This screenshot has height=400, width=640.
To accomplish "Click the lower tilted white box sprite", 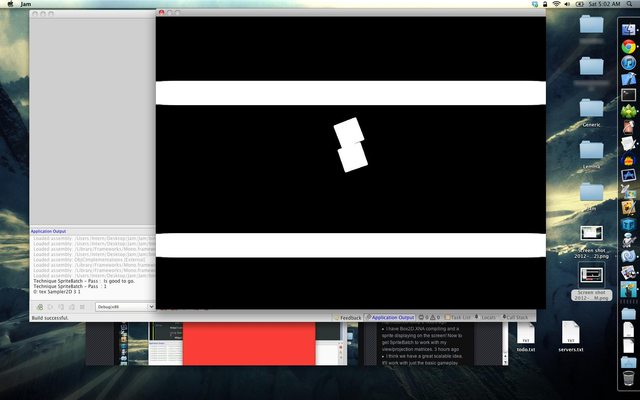I will click(353, 158).
